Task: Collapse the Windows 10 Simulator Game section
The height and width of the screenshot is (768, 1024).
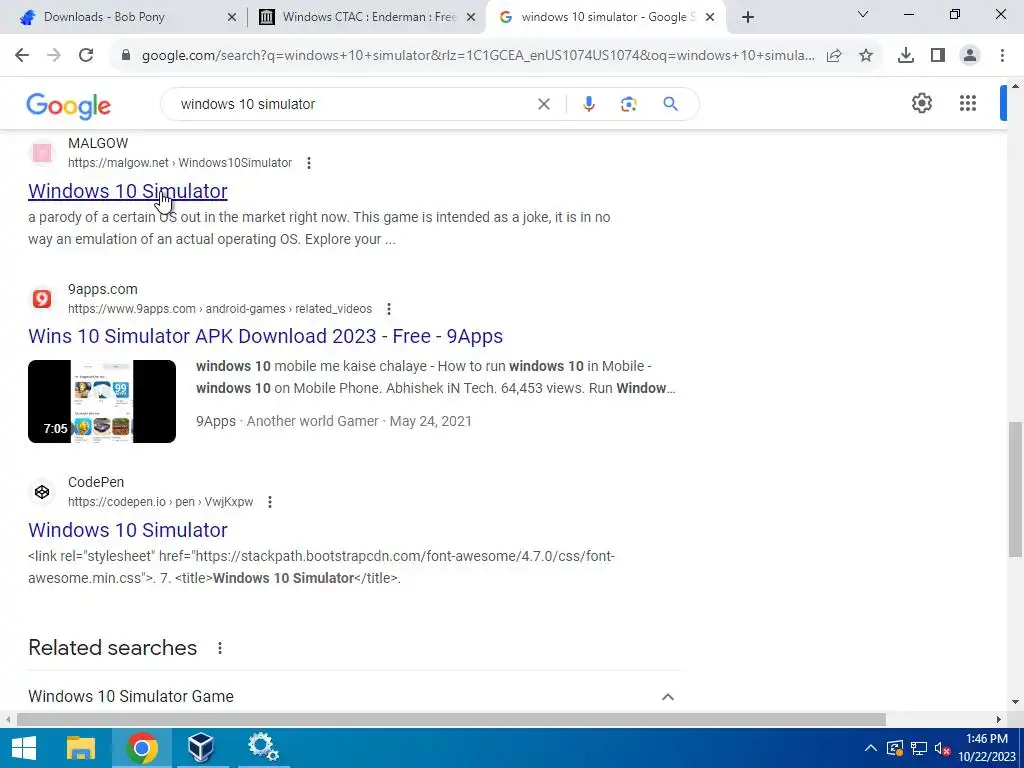Action: pyautogui.click(x=667, y=697)
